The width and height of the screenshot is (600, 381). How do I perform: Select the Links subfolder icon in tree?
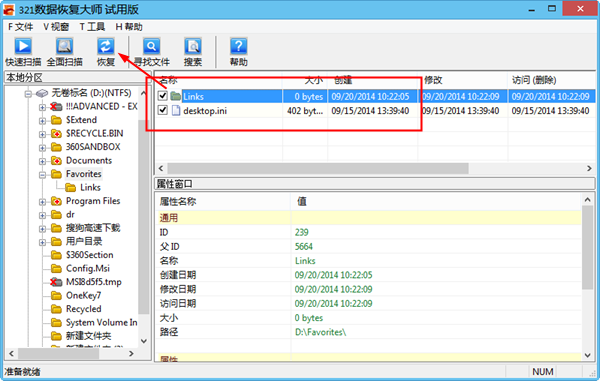70,187
